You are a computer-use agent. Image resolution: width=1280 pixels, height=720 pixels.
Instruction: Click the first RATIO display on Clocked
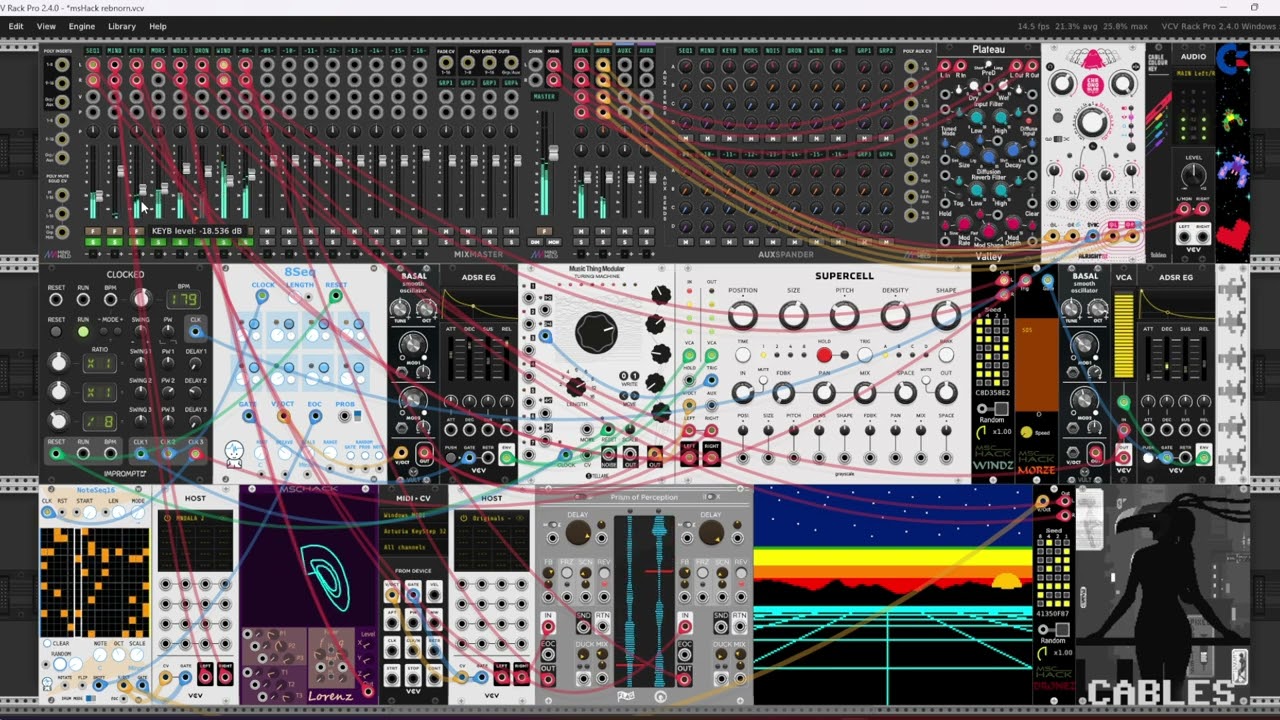coord(100,364)
